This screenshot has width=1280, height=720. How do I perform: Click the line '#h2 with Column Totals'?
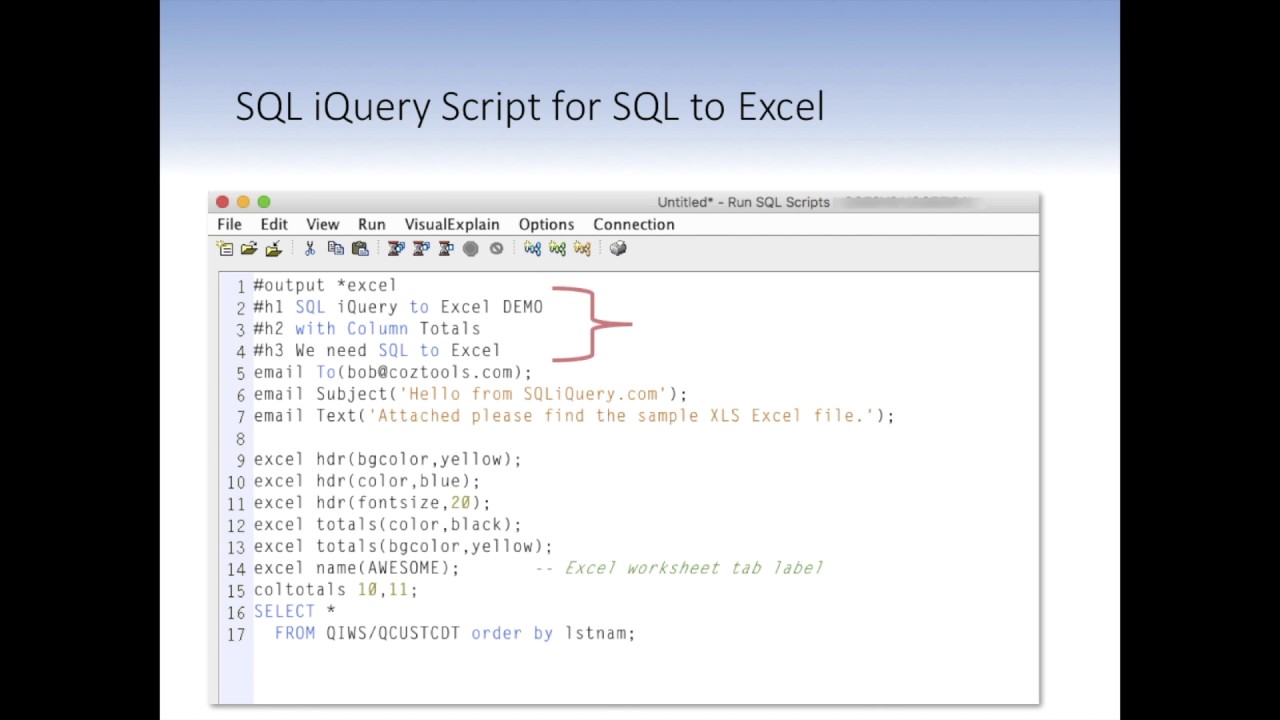pos(367,329)
